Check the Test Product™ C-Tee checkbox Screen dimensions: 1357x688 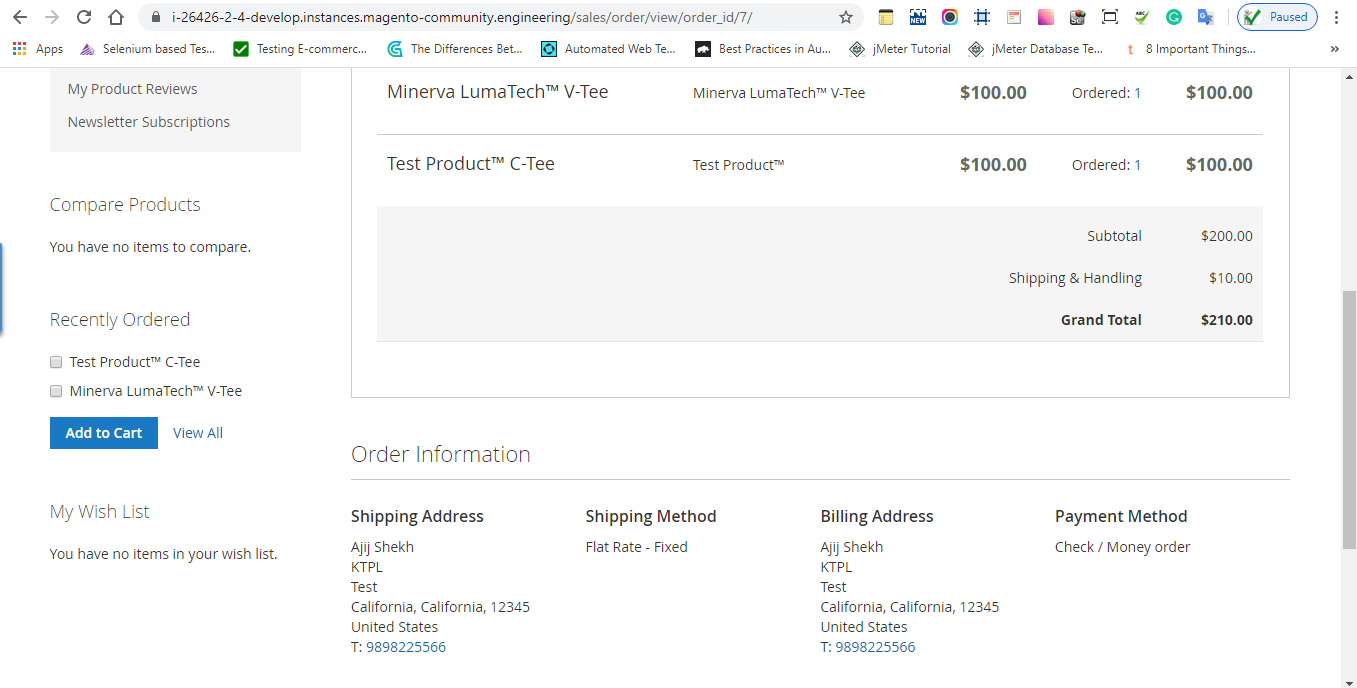click(57, 362)
